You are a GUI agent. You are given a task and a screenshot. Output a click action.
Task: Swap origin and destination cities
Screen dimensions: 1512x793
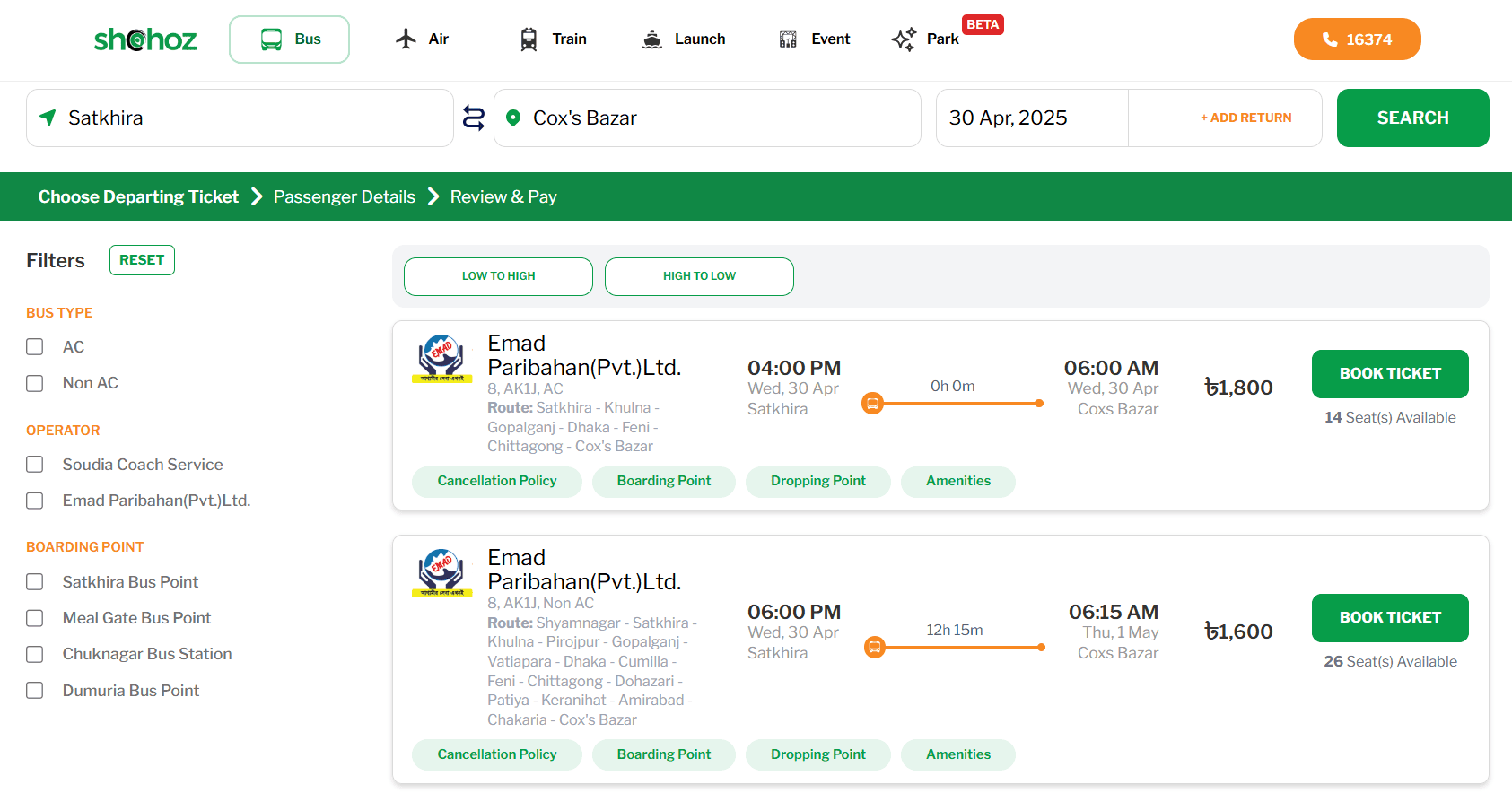click(x=474, y=118)
